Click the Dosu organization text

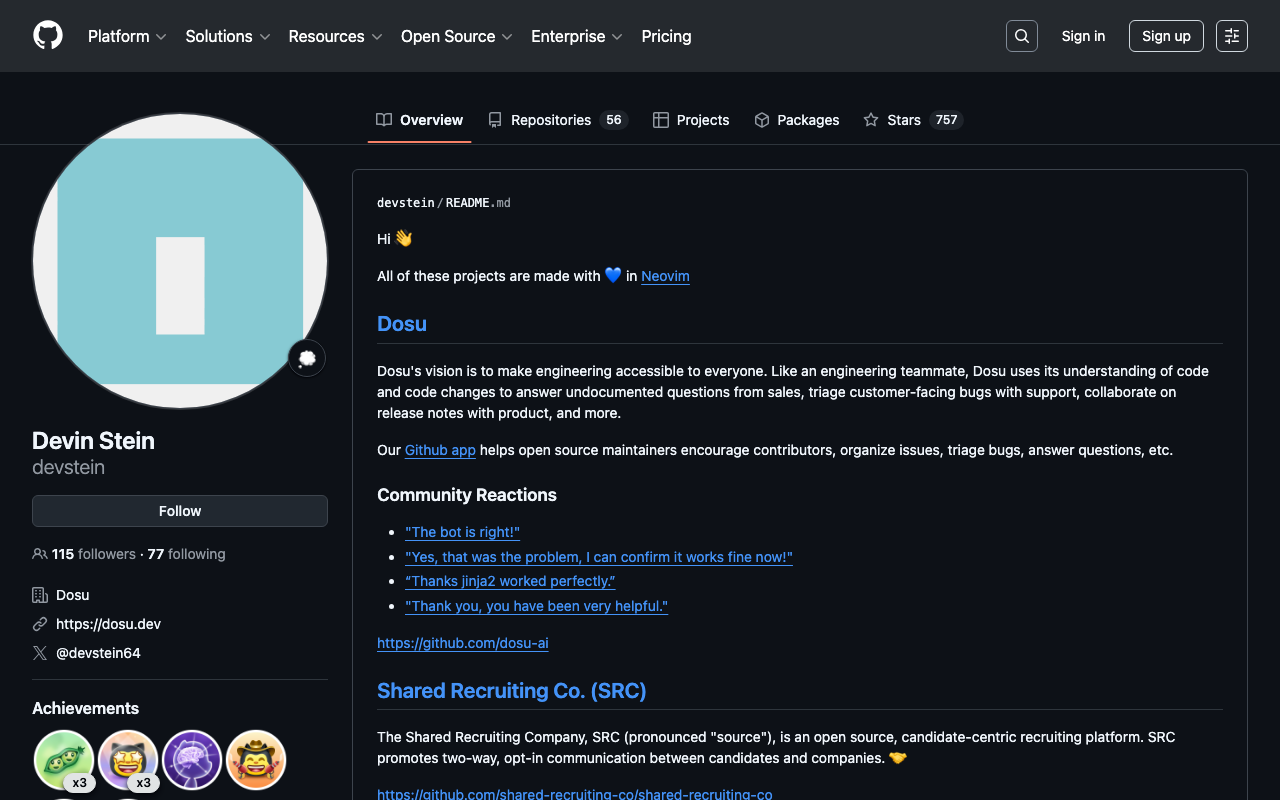[x=73, y=595]
